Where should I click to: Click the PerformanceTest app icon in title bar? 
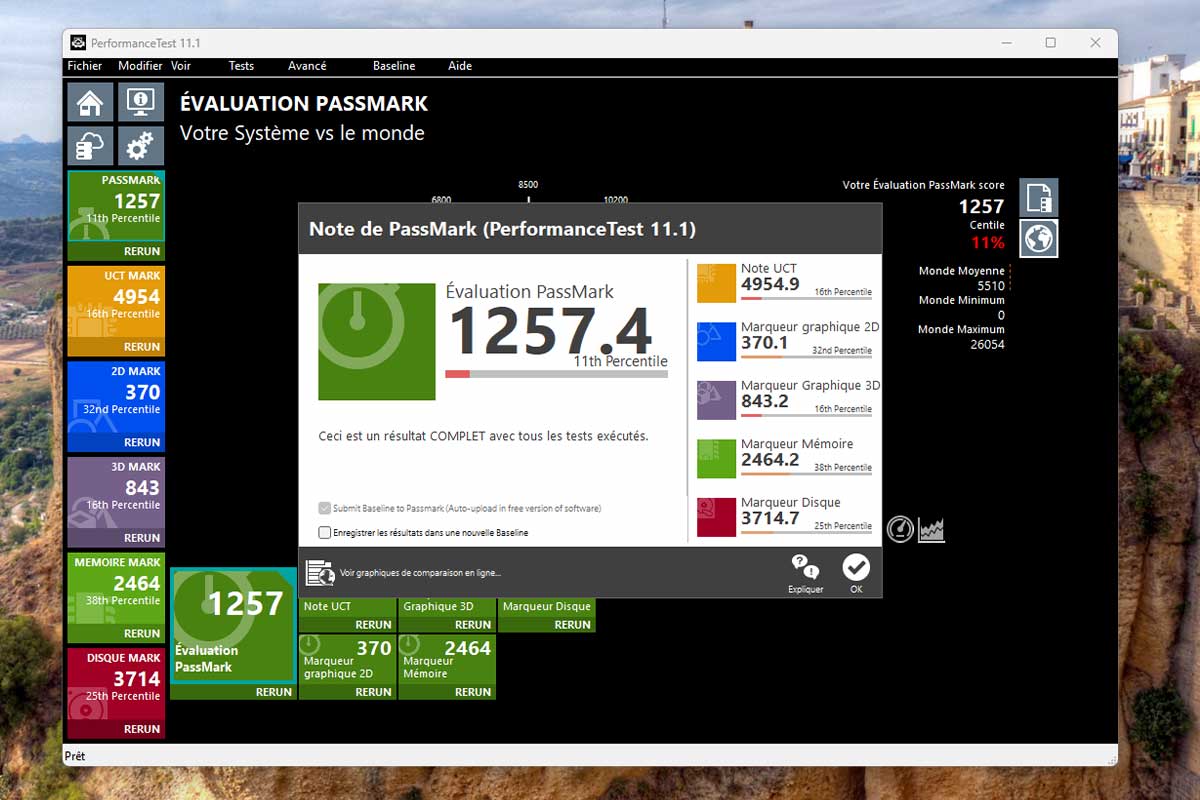click(78, 43)
